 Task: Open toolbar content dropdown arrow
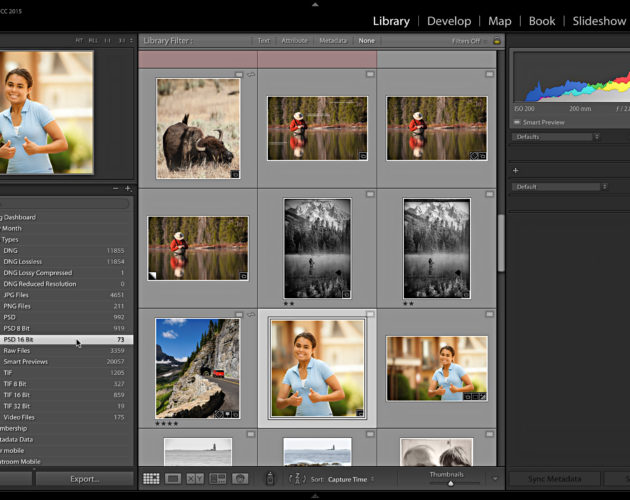[x=495, y=479]
